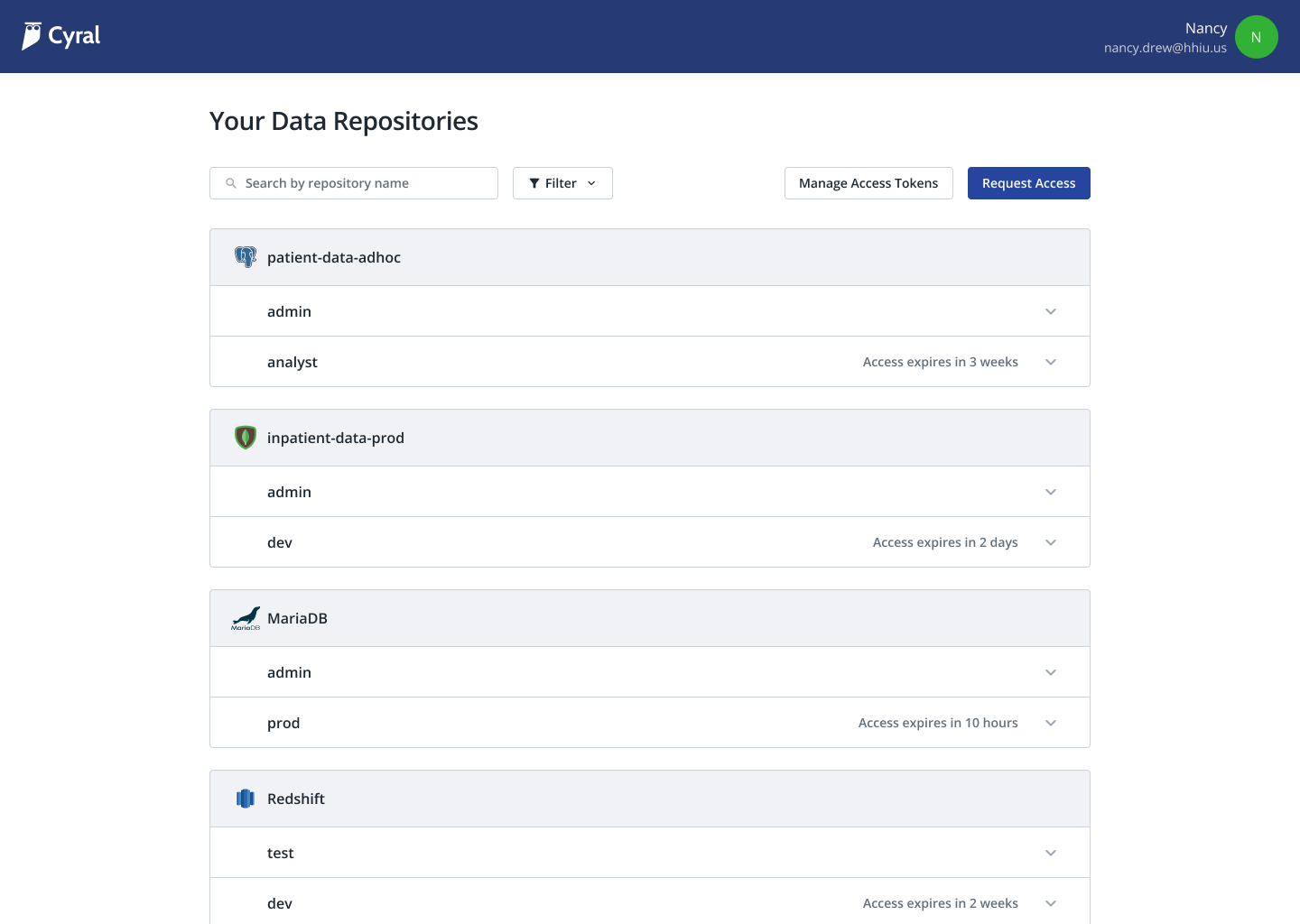This screenshot has width=1300, height=924.
Task: Expand the MariaDB prod row chevron
Action: (x=1050, y=723)
